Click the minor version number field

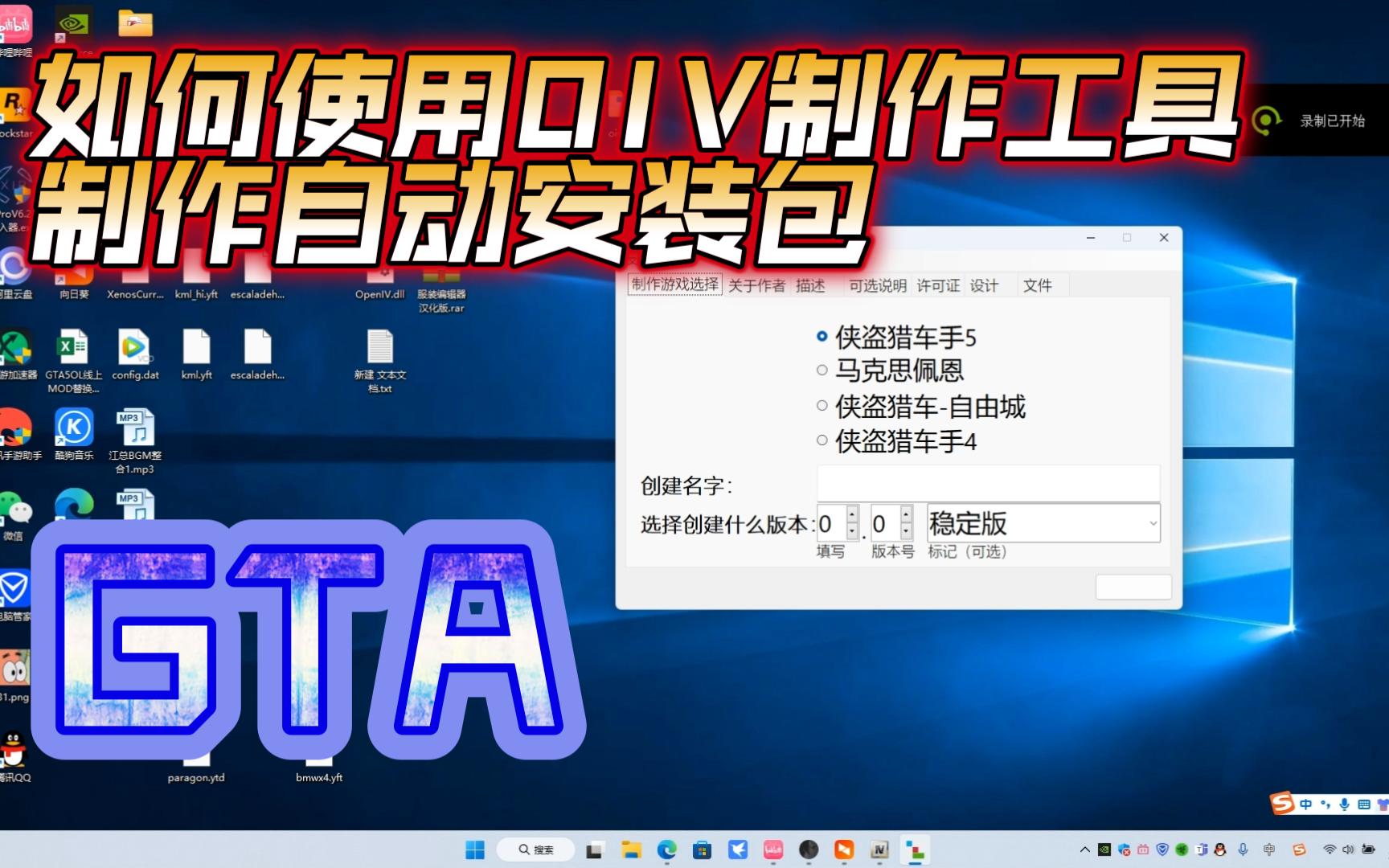point(886,523)
